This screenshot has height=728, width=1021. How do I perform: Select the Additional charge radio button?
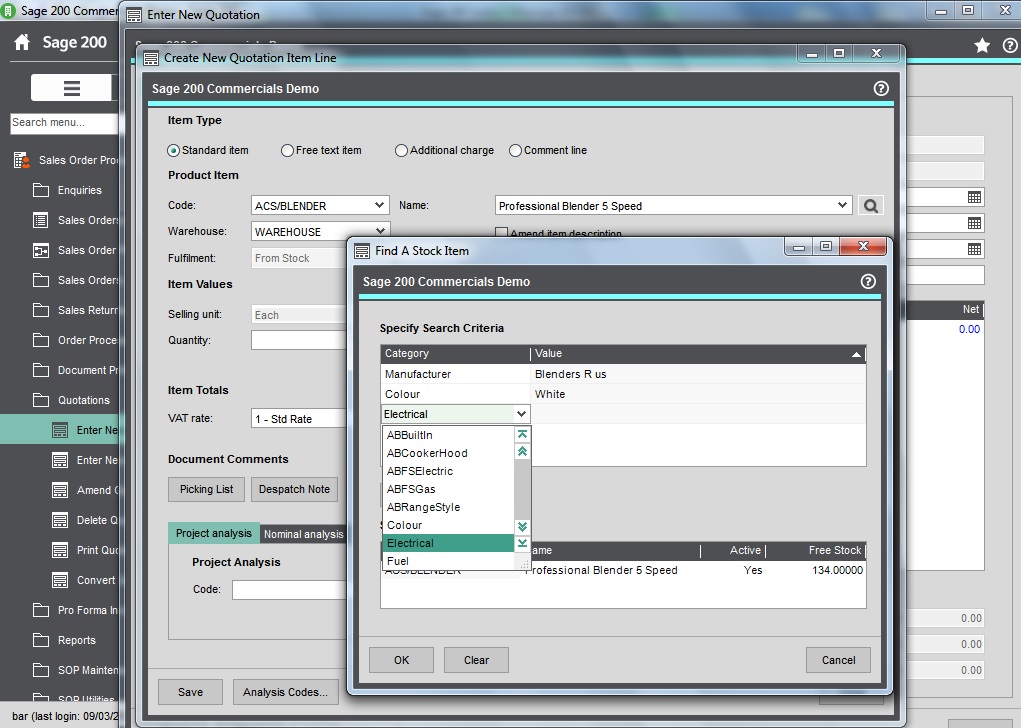(401, 150)
